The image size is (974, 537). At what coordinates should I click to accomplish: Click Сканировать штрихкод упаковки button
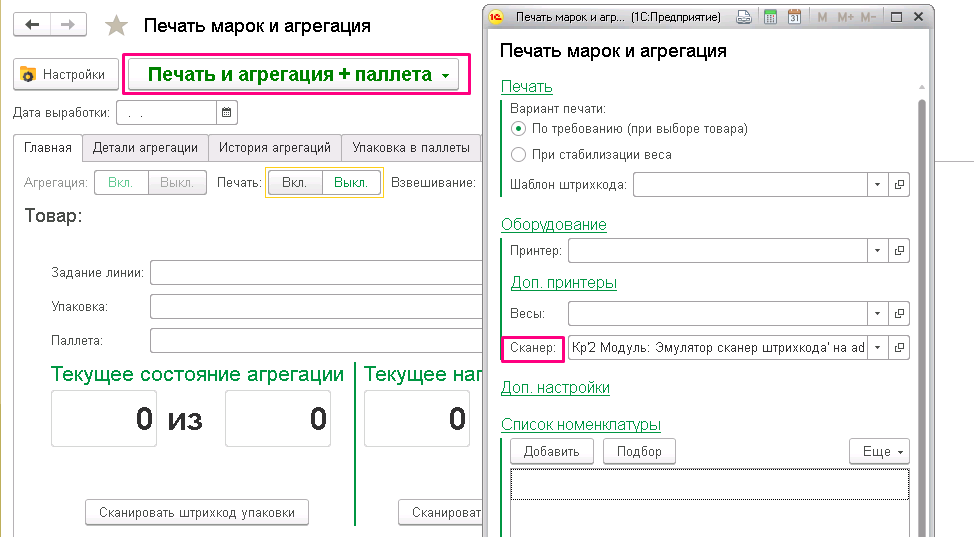click(197, 513)
